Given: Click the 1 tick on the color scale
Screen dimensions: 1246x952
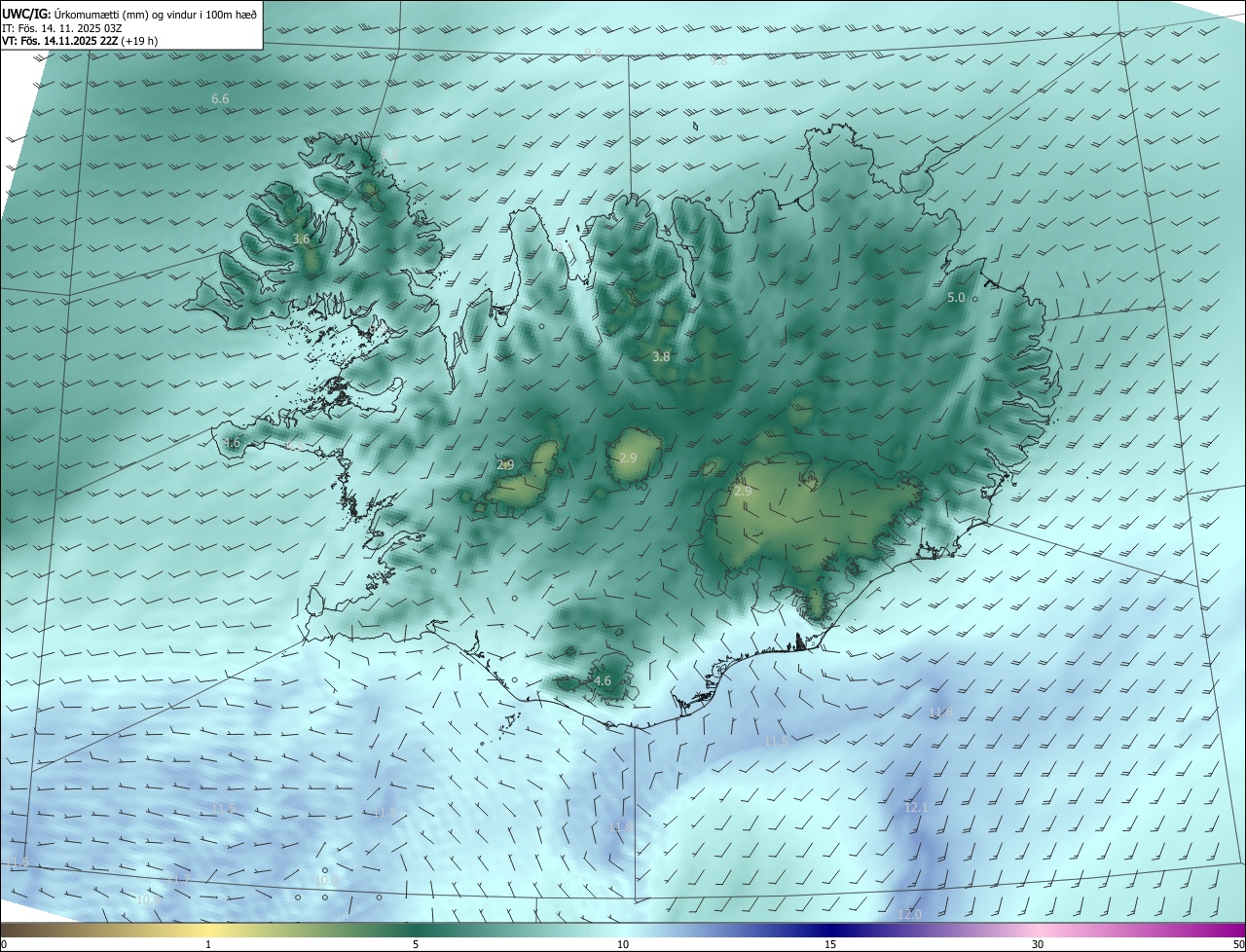Looking at the screenshot, I should point(208,944).
